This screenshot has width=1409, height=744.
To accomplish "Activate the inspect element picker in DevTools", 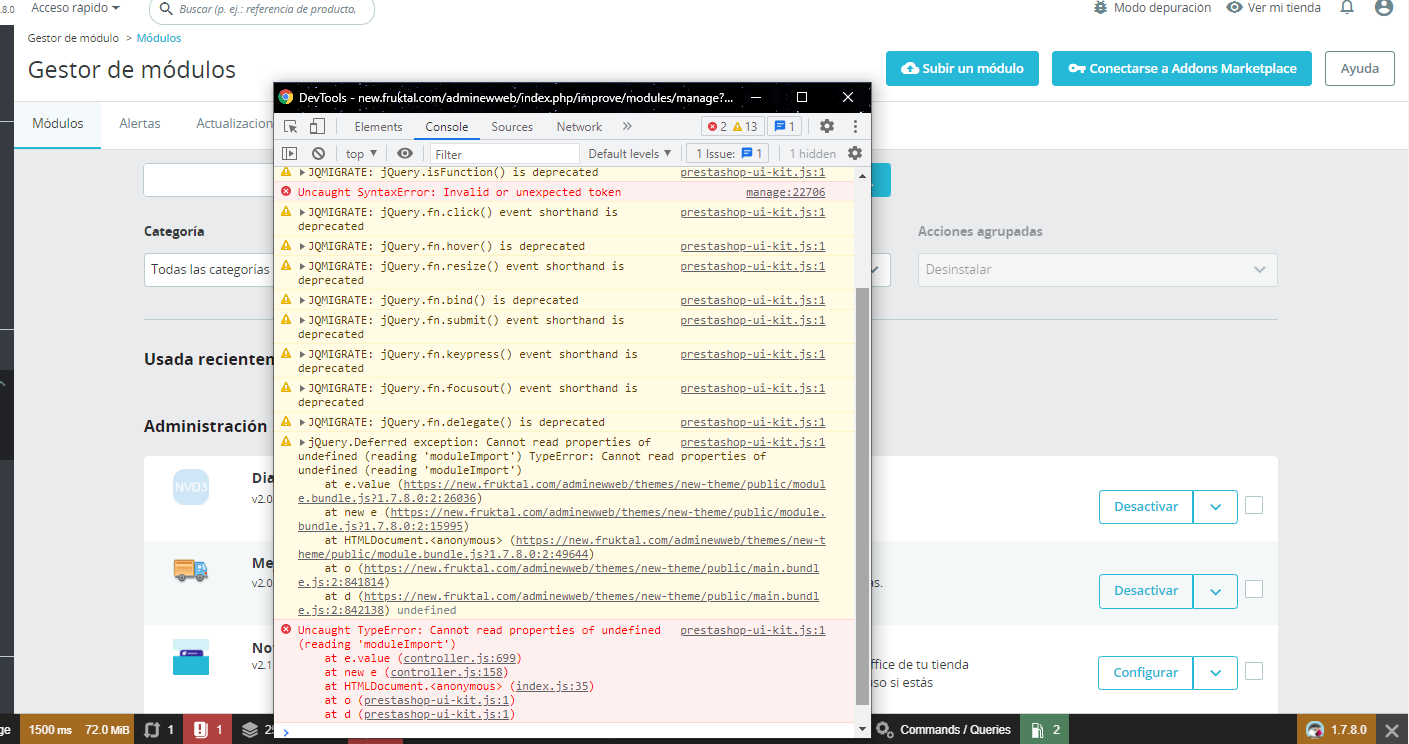I will click(x=291, y=127).
